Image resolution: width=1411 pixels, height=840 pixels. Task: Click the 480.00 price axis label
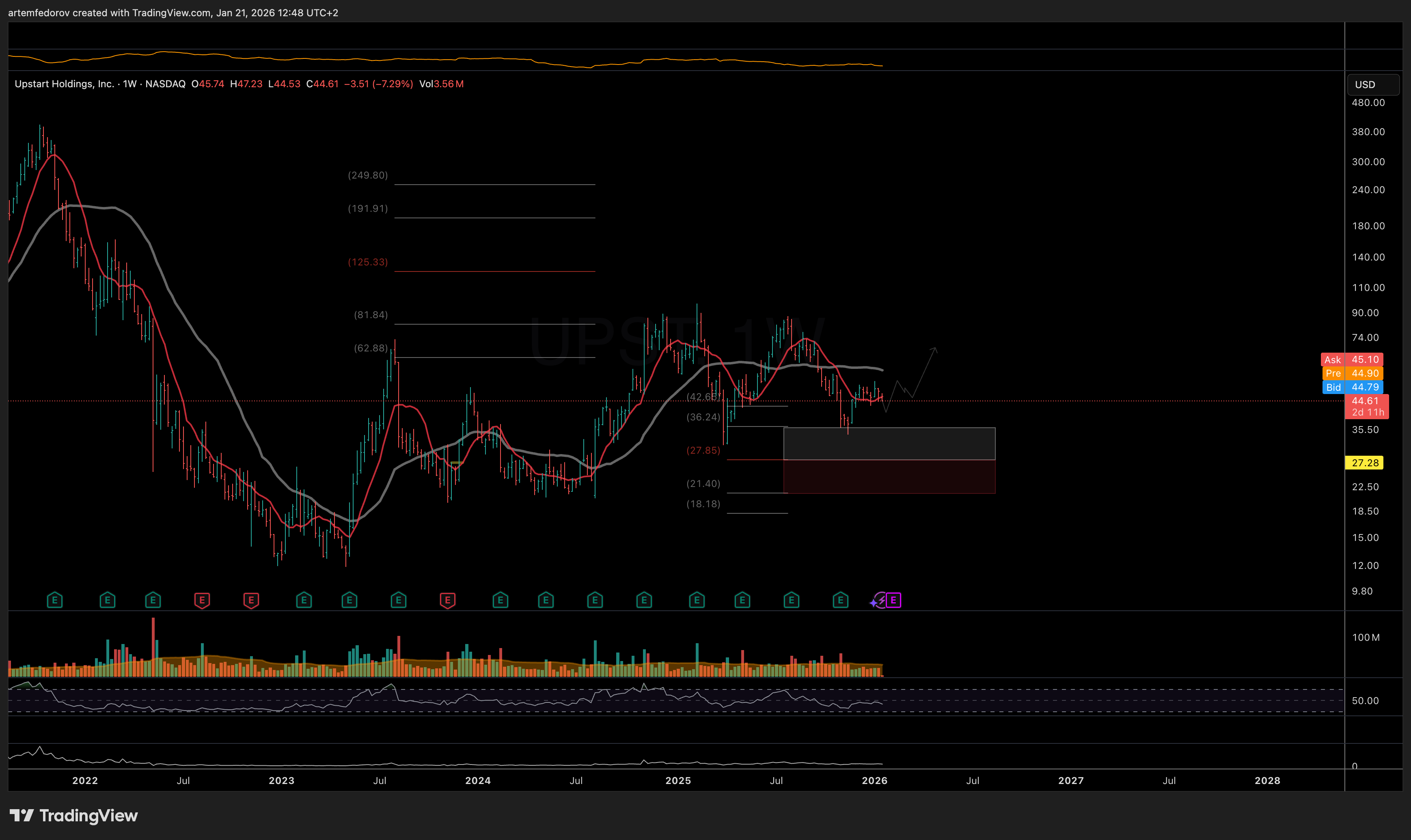1368,102
